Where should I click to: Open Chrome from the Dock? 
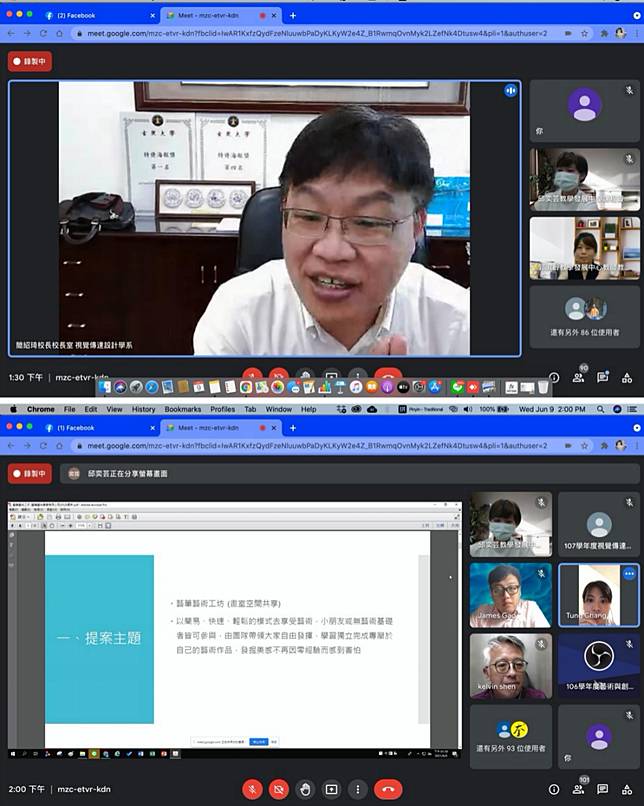(246, 387)
